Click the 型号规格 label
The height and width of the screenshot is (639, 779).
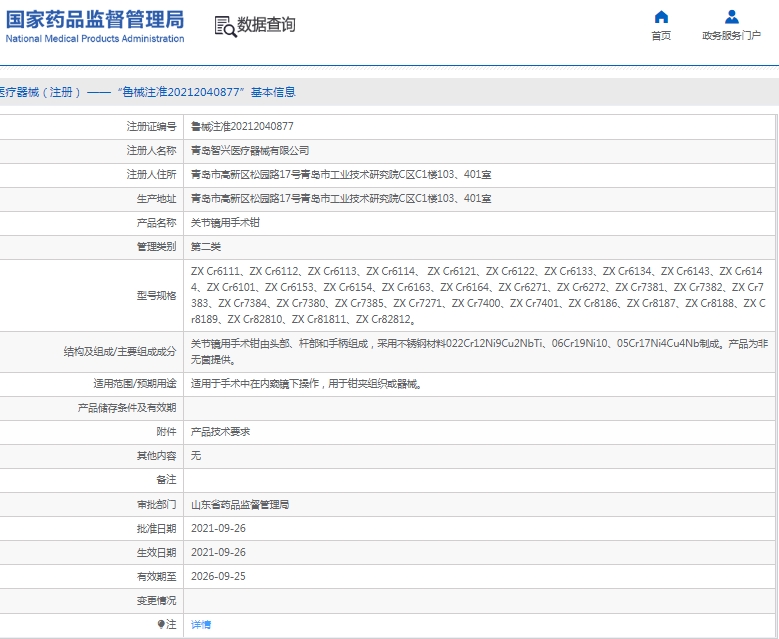(x=156, y=295)
